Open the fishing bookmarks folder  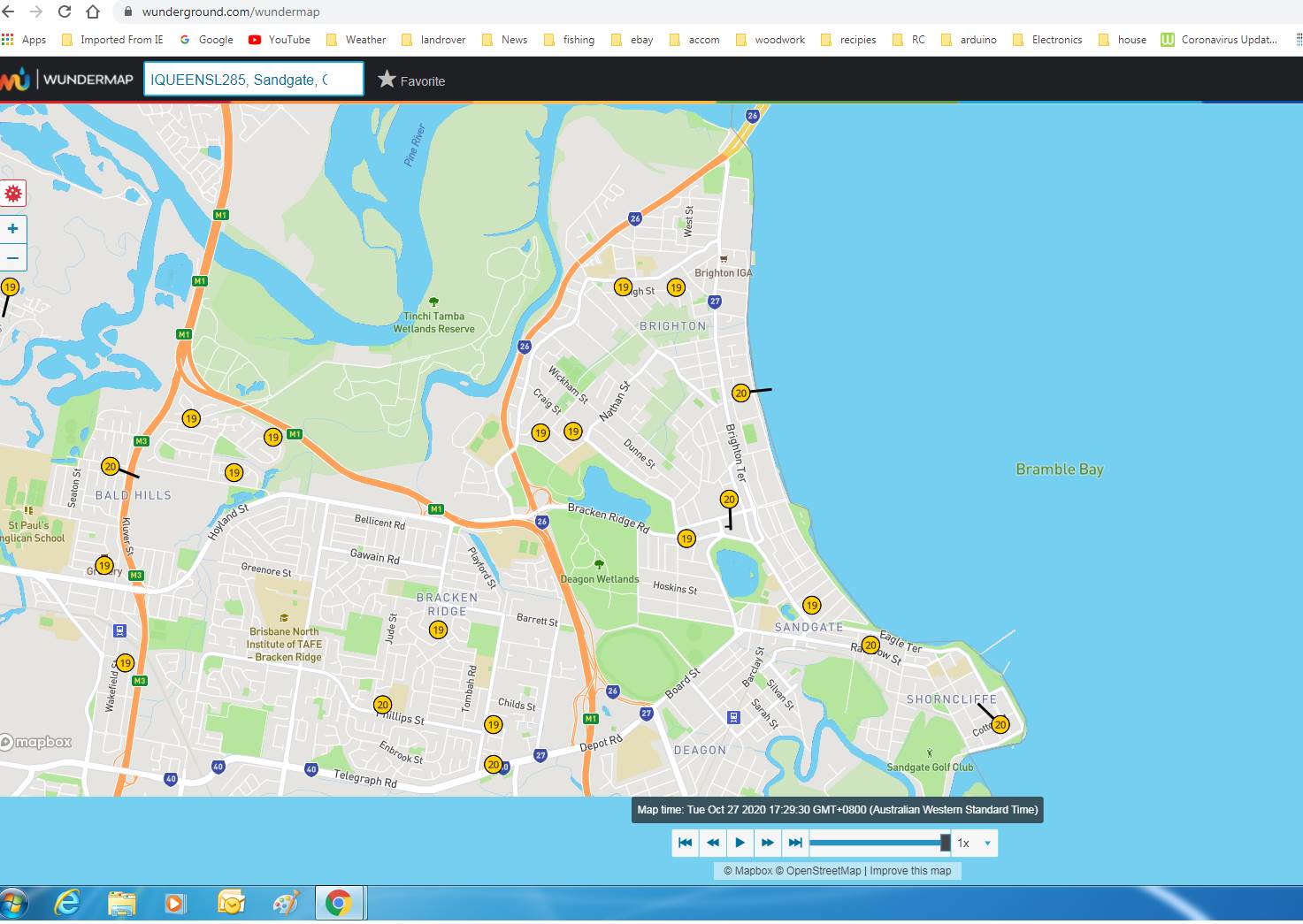coord(569,40)
